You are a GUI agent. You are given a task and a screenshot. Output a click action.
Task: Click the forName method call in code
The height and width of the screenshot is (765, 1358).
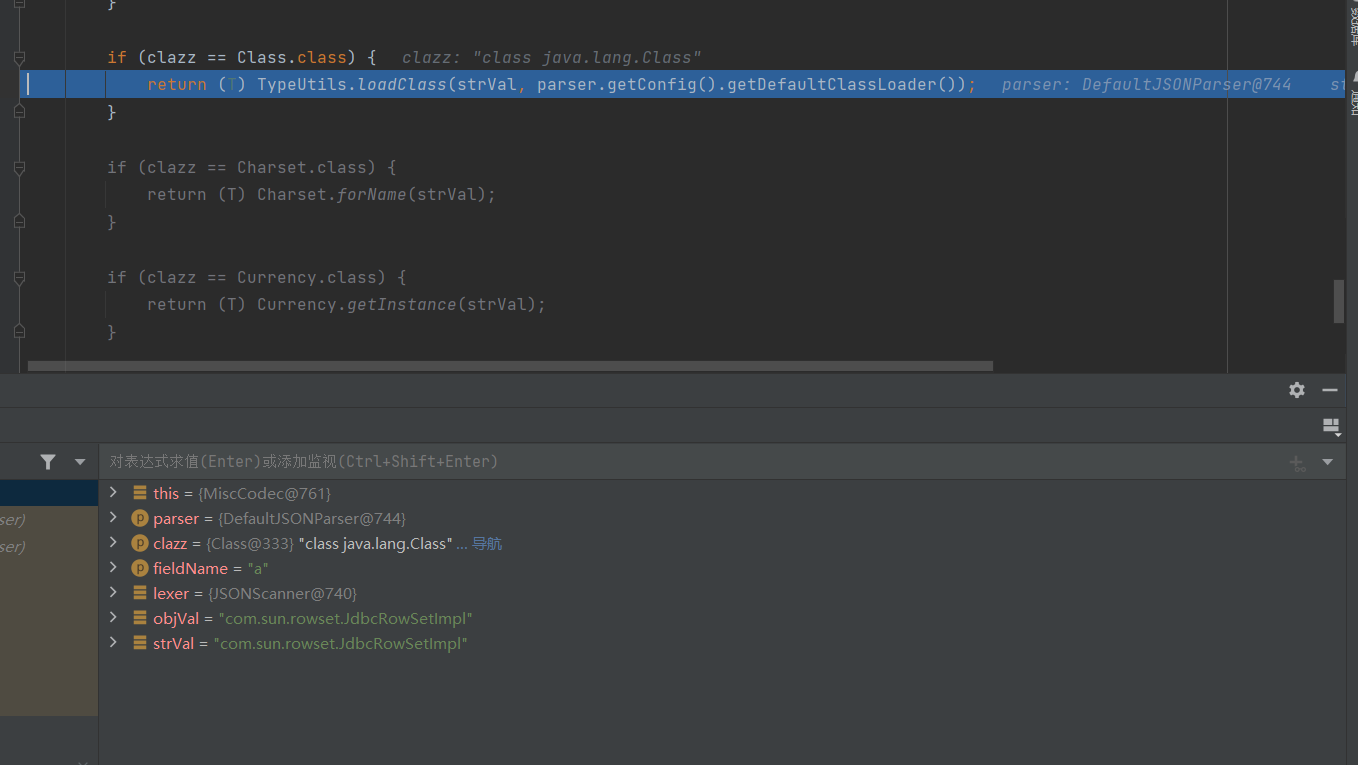pos(372,195)
